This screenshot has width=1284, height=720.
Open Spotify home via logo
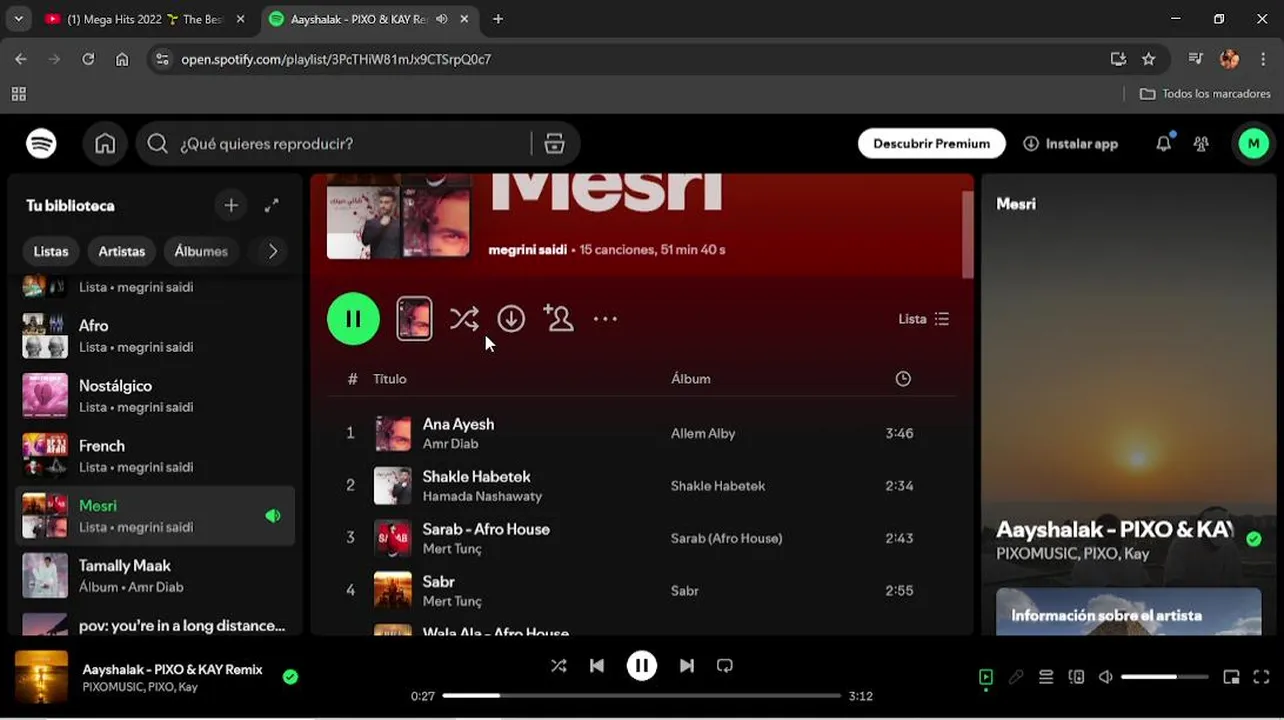41,144
